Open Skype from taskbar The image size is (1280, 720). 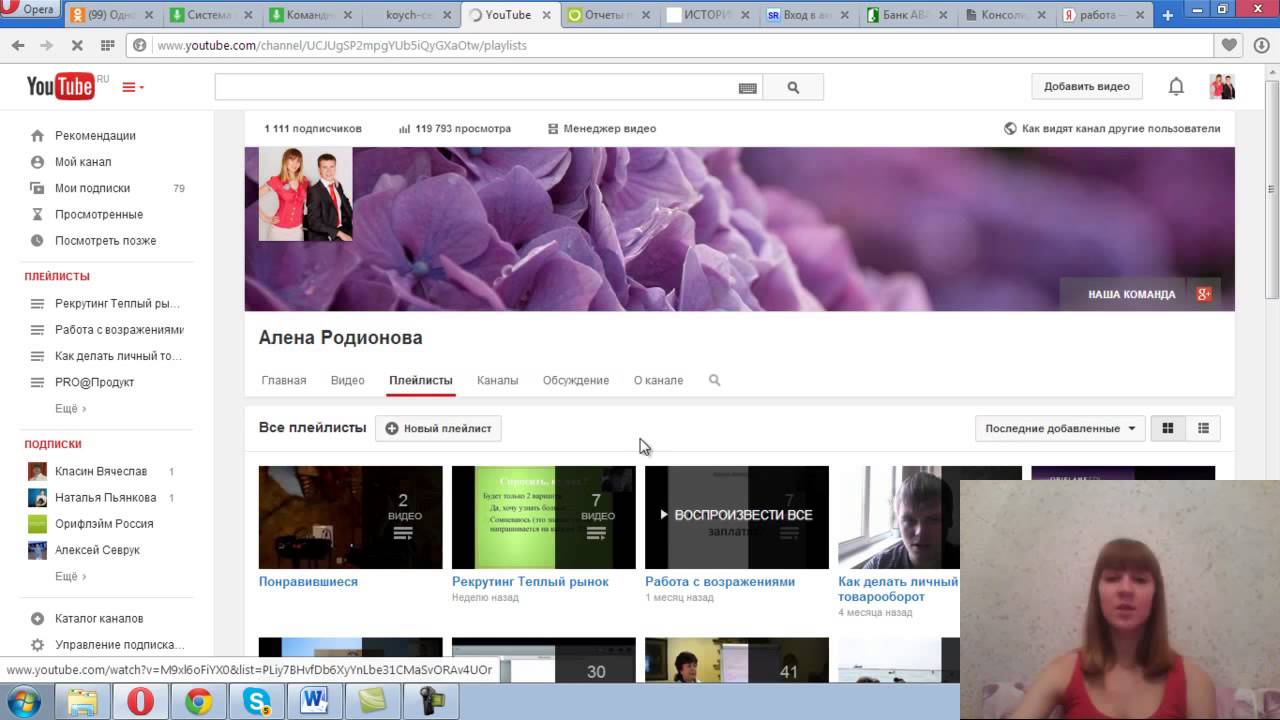[257, 702]
